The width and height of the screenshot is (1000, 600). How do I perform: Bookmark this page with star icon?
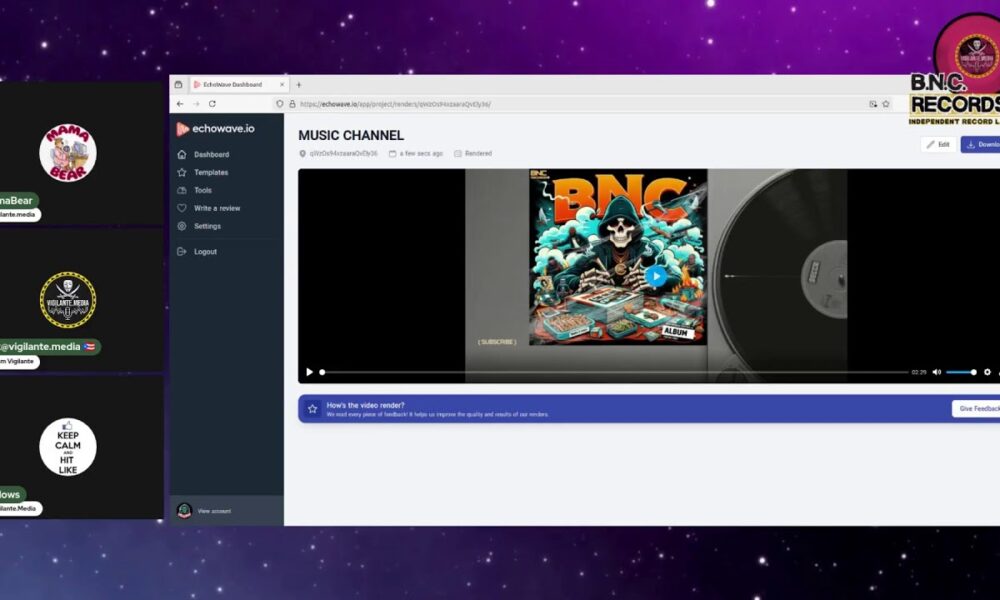point(886,104)
